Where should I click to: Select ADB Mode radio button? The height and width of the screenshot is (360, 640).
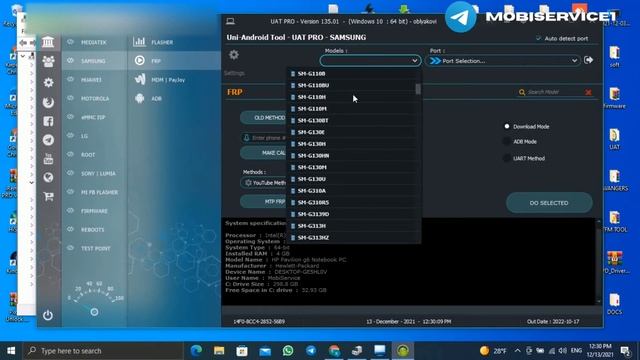pyautogui.click(x=507, y=142)
